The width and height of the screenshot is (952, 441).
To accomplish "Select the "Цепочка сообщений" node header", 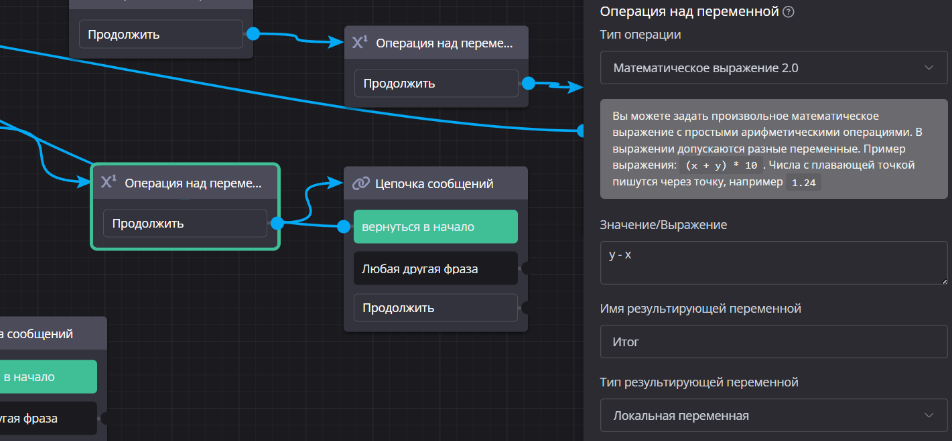I will [435, 183].
